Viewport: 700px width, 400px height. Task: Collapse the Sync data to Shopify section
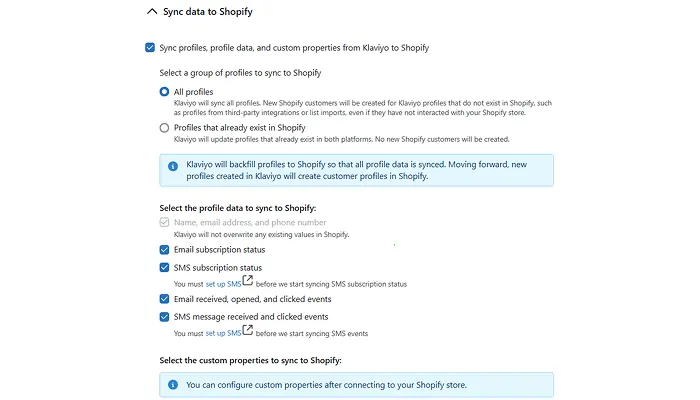[152, 13]
